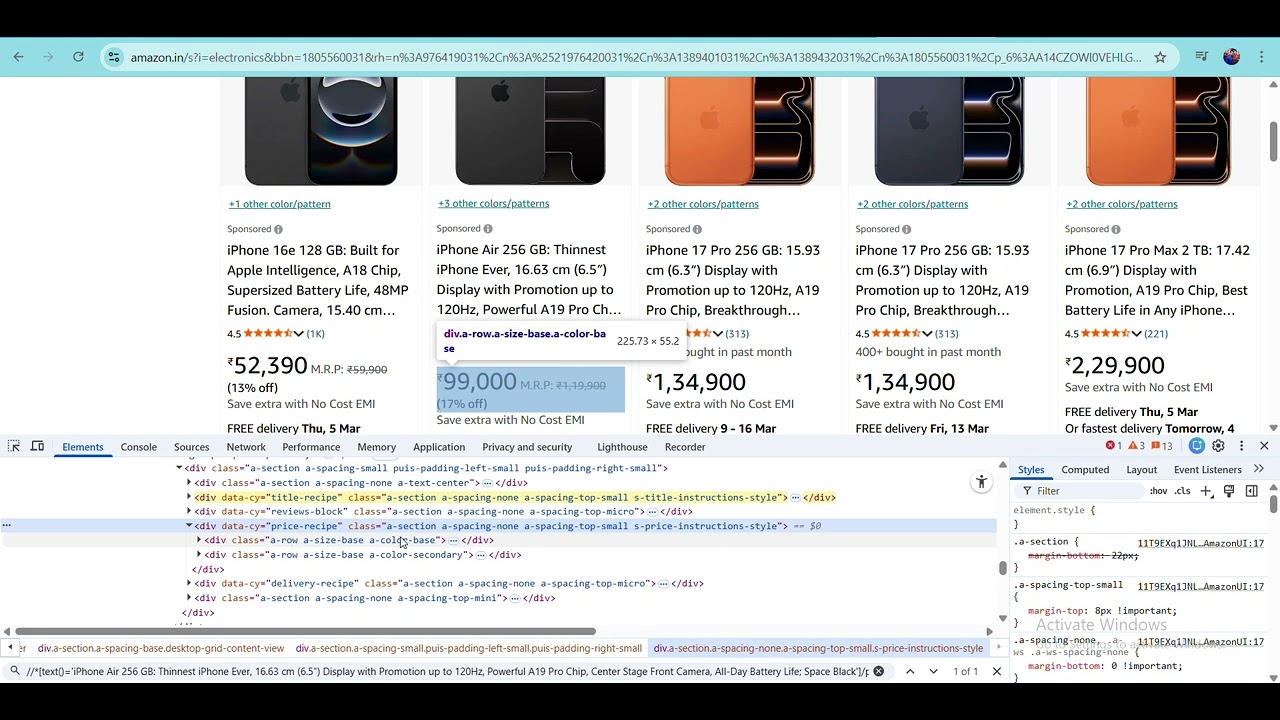Switch to the Console tab

click(139, 447)
